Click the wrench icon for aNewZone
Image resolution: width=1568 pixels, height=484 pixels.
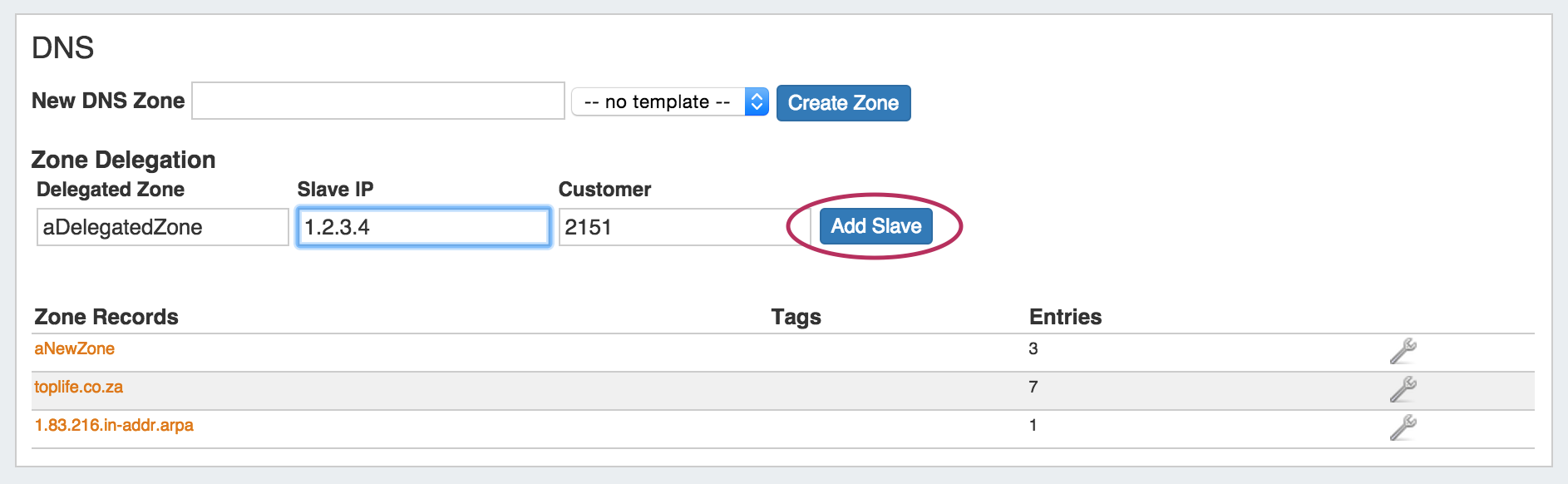pyautogui.click(x=1403, y=351)
